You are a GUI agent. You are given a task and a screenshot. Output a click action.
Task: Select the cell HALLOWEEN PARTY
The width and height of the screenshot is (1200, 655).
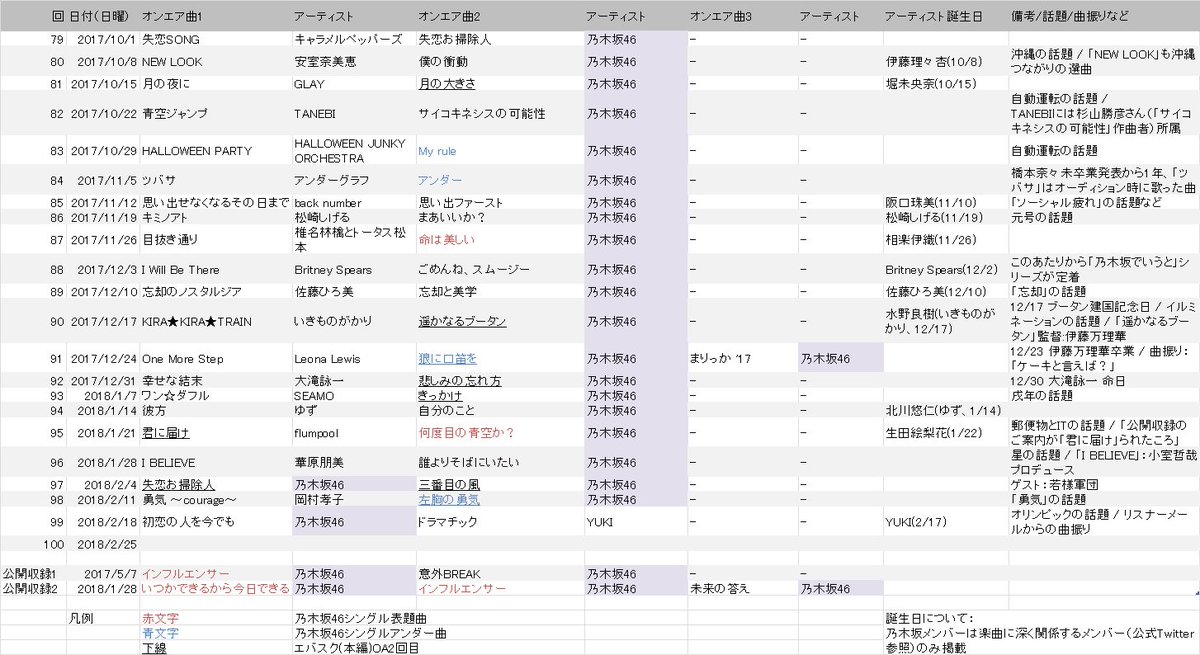click(196, 151)
